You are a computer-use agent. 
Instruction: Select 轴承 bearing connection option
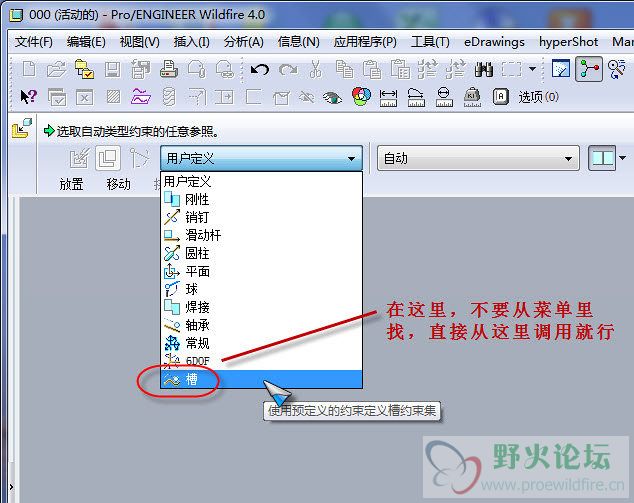coord(261,325)
